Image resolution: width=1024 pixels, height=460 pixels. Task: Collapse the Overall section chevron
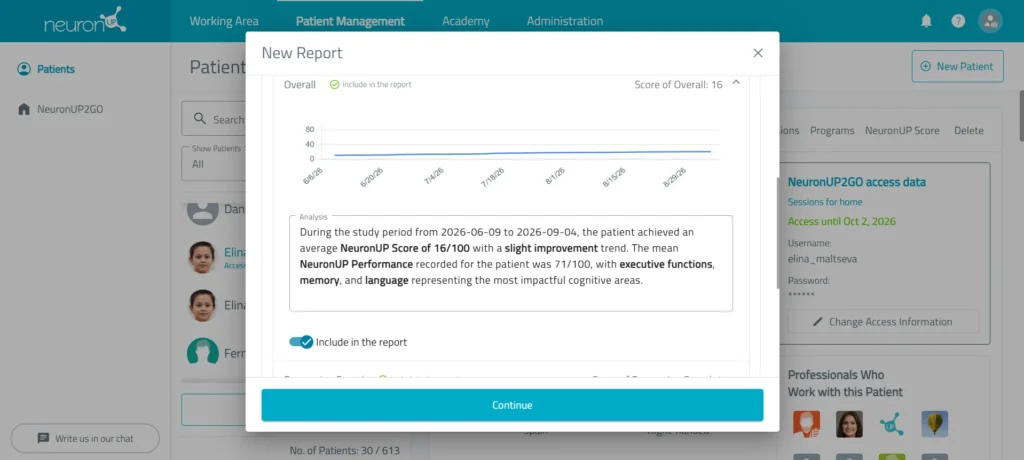pyautogui.click(x=736, y=83)
